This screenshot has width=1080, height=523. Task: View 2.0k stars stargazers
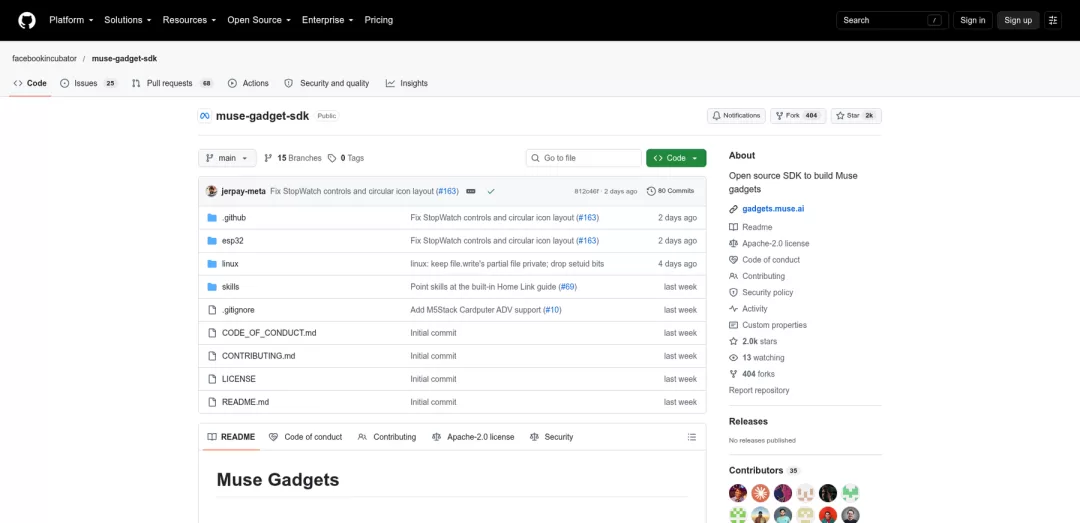pos(753,341)
